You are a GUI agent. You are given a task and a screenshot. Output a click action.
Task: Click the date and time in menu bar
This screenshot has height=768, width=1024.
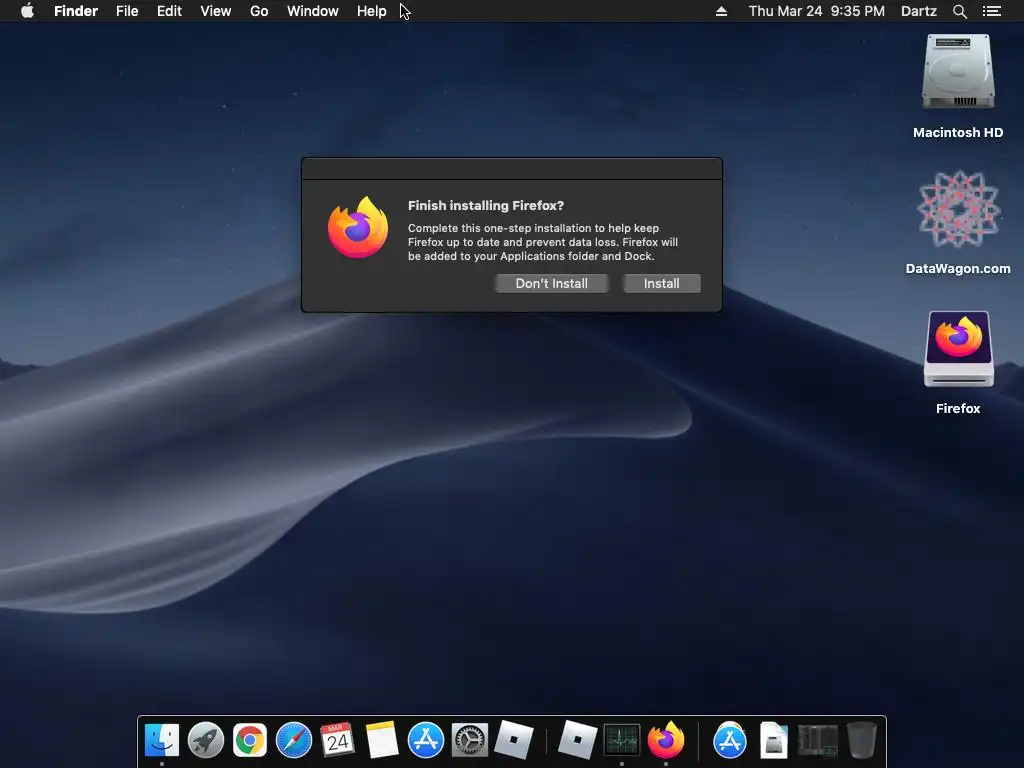pyautogui.click(x=816, y=11)
